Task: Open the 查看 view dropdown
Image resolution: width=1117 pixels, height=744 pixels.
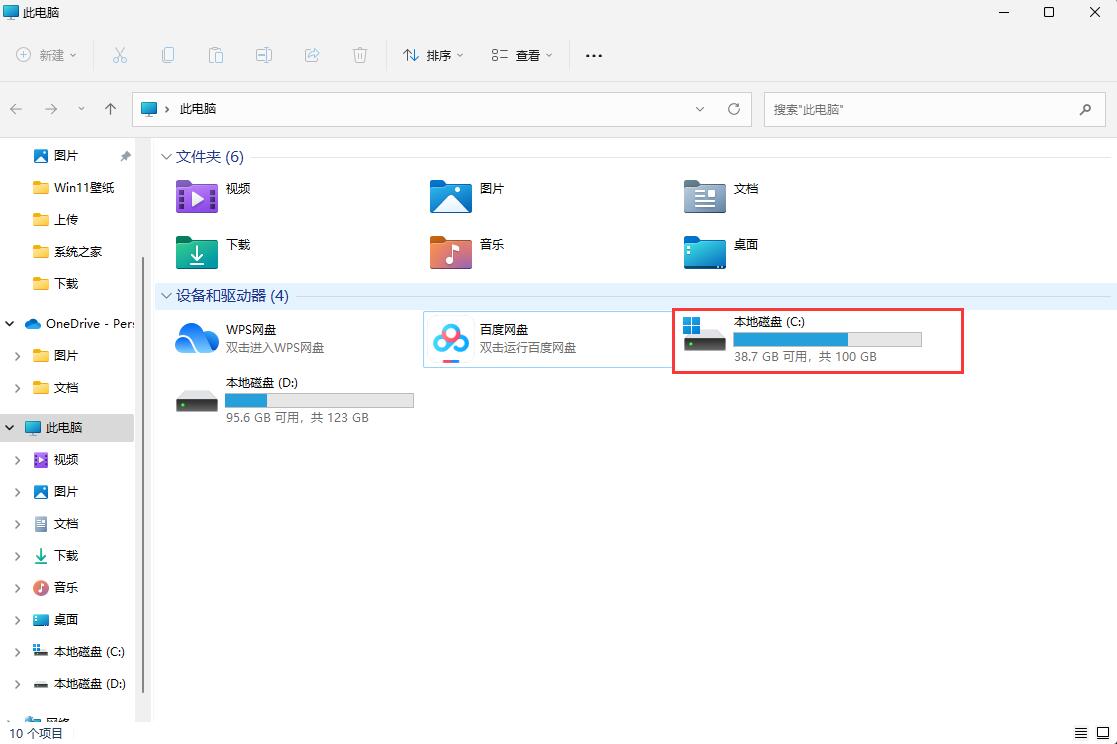Action: (520, 55)
